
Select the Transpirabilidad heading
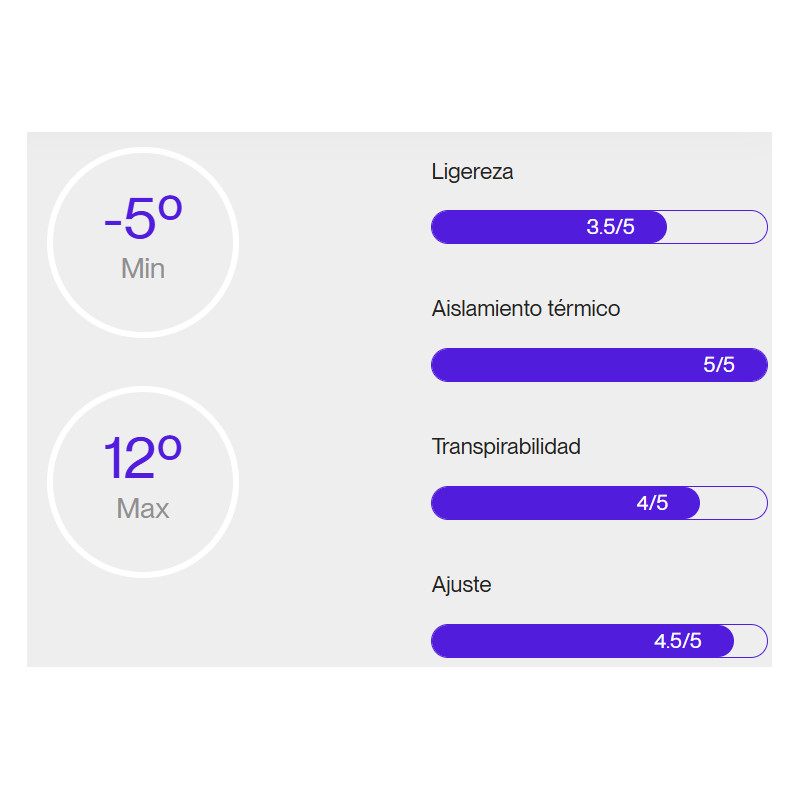point(506,446)
